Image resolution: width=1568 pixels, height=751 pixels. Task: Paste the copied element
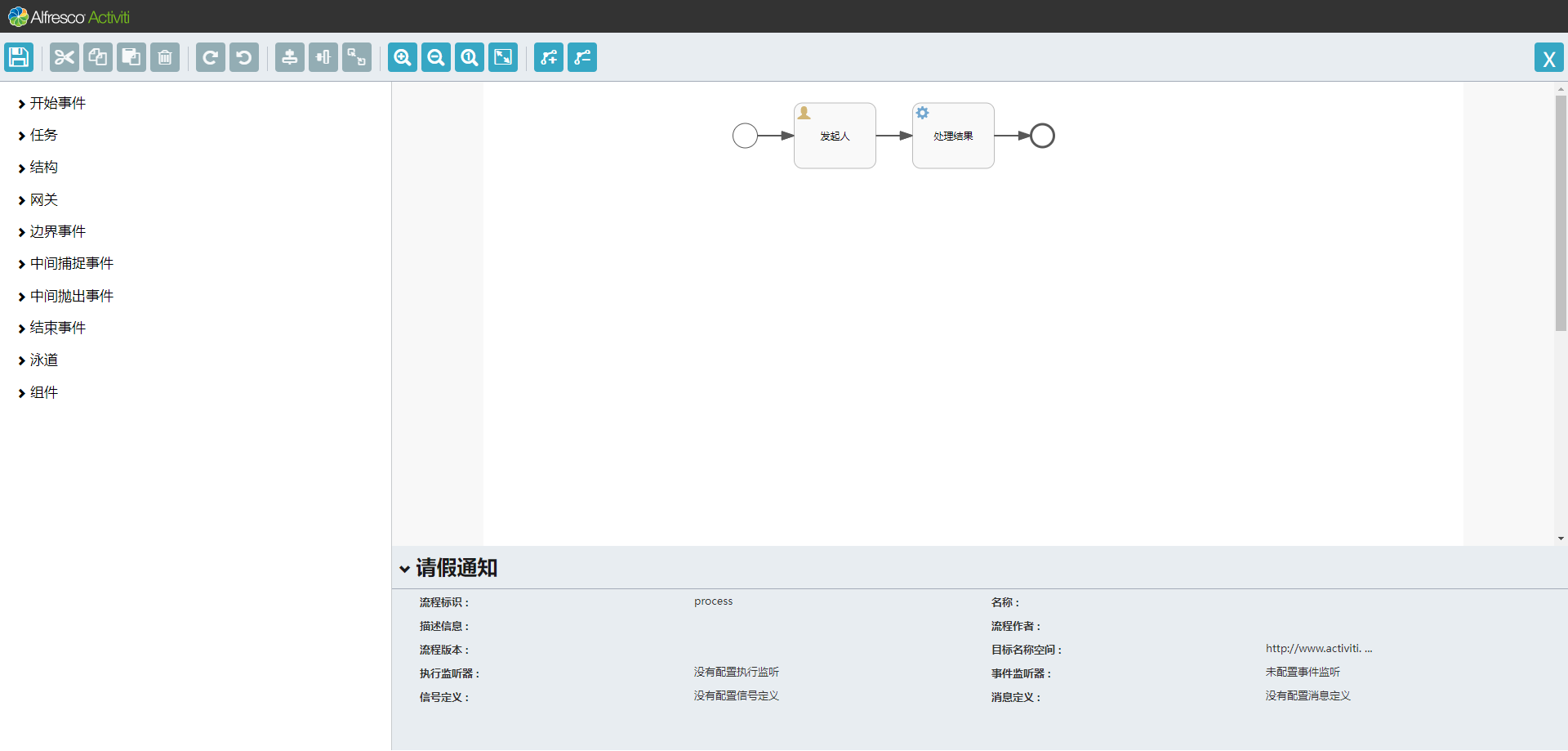click(131, 57)
